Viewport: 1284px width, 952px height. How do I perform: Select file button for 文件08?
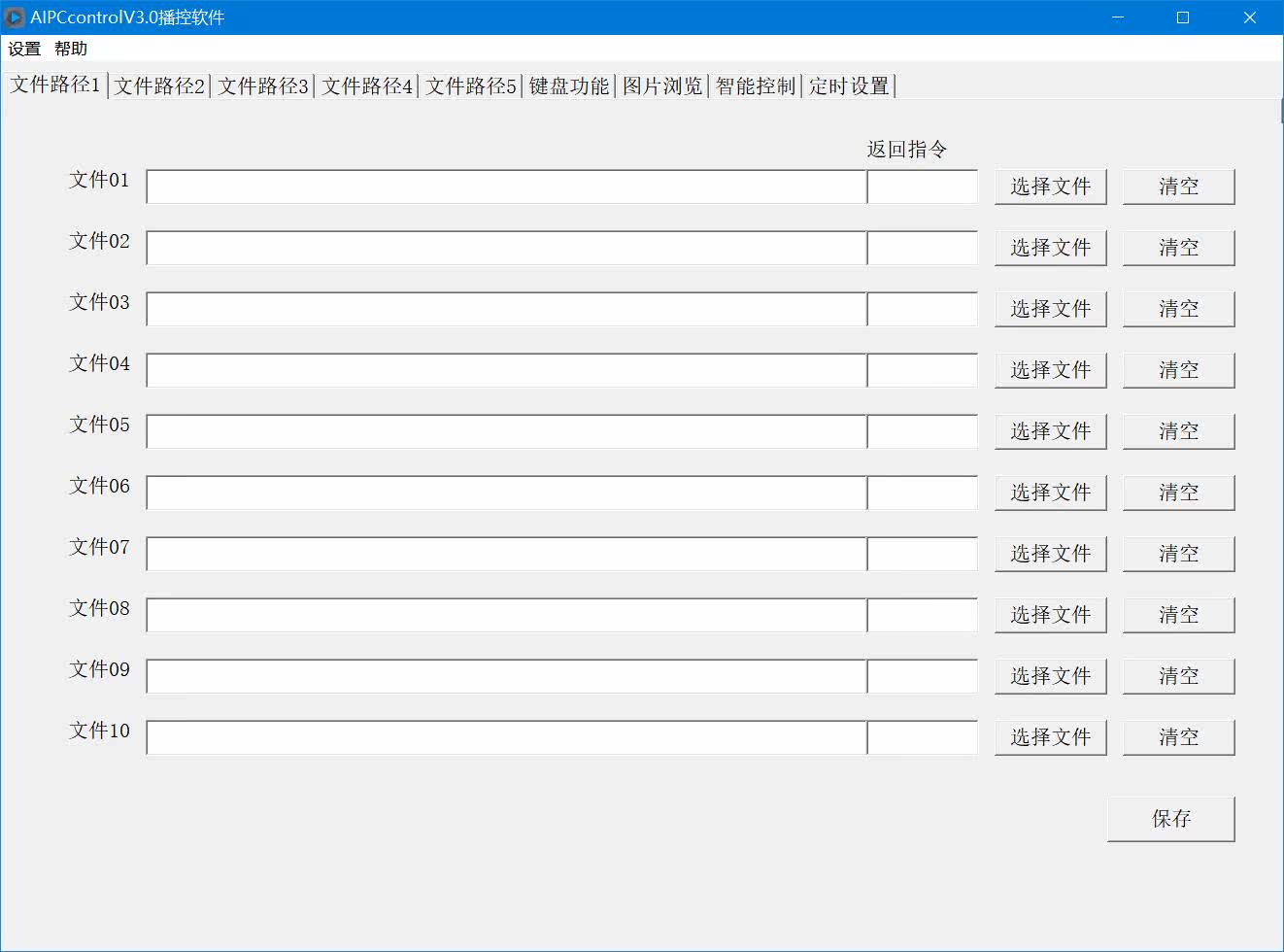pyautogui.click(x=1051, y=615)
